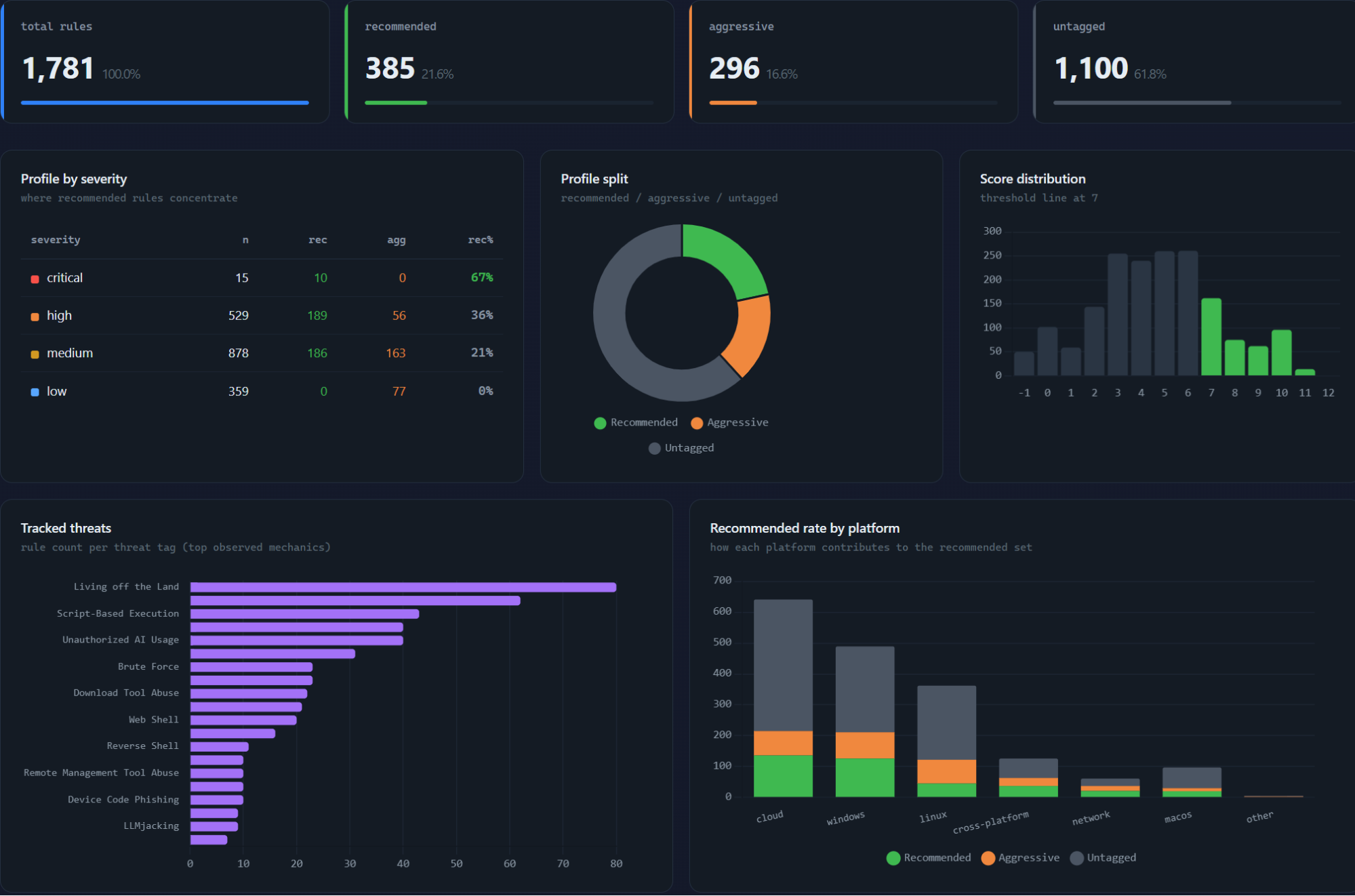
Task: Click the '296' aggressive count
Action: point(734,68)
